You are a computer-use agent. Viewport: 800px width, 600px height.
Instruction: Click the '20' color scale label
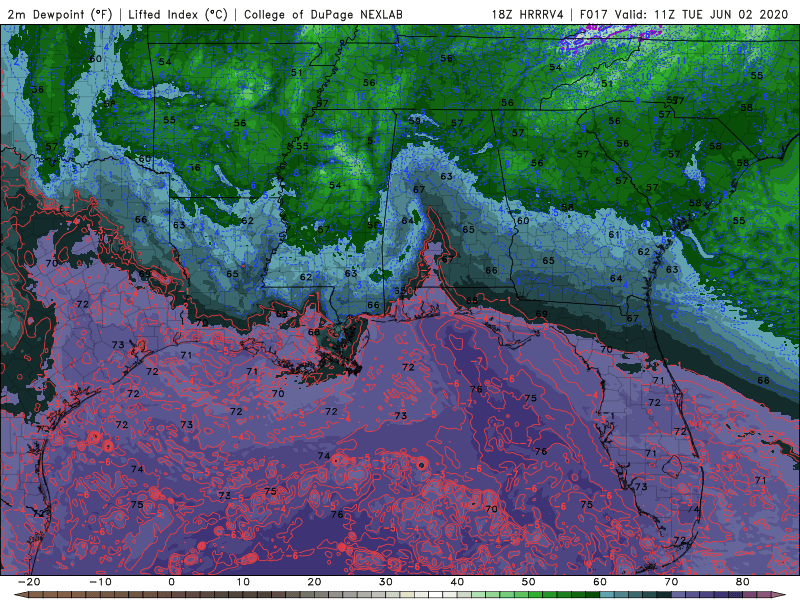coord(314,582)
